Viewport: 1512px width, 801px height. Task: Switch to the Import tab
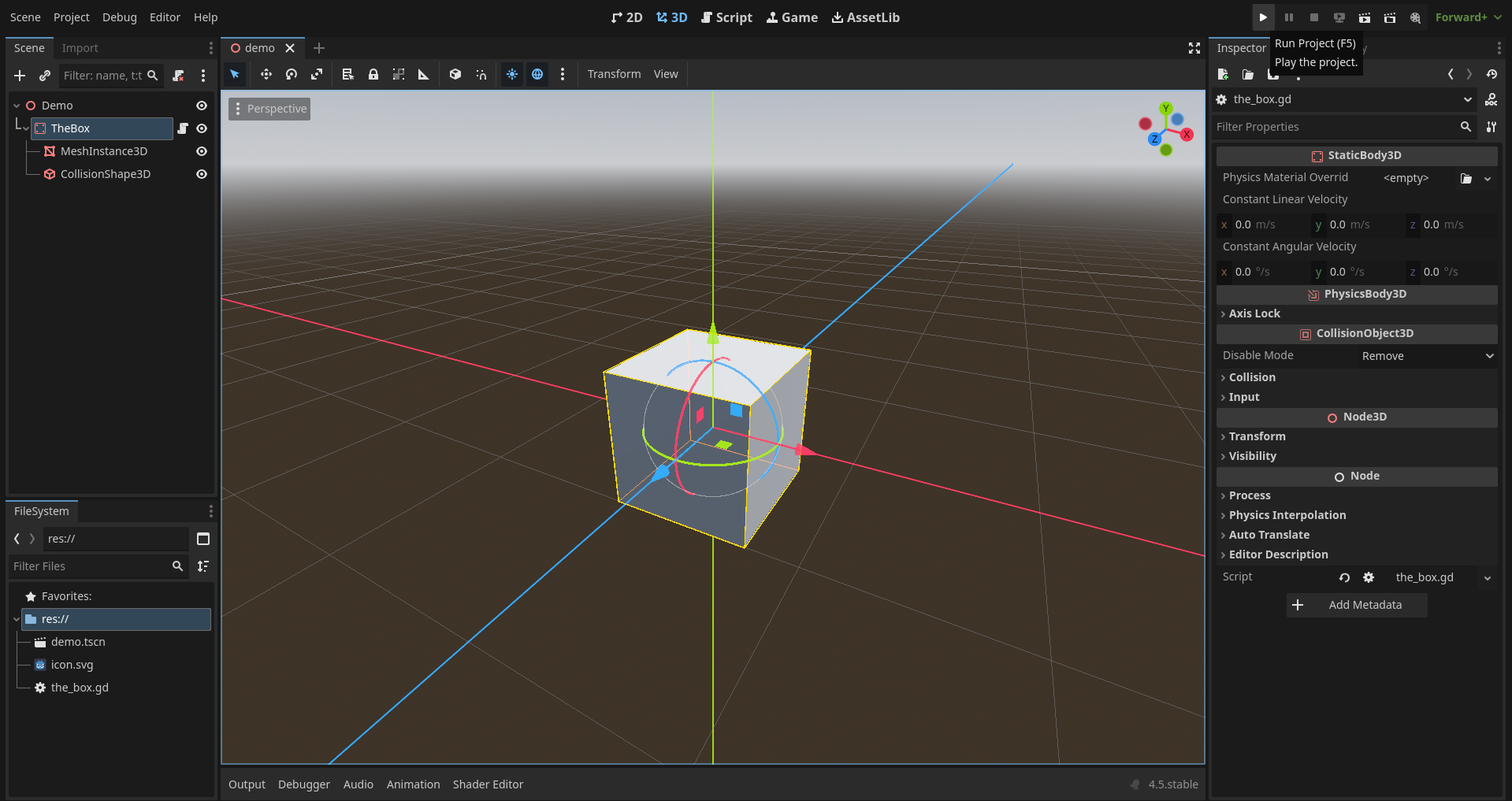tap(80, 48)
